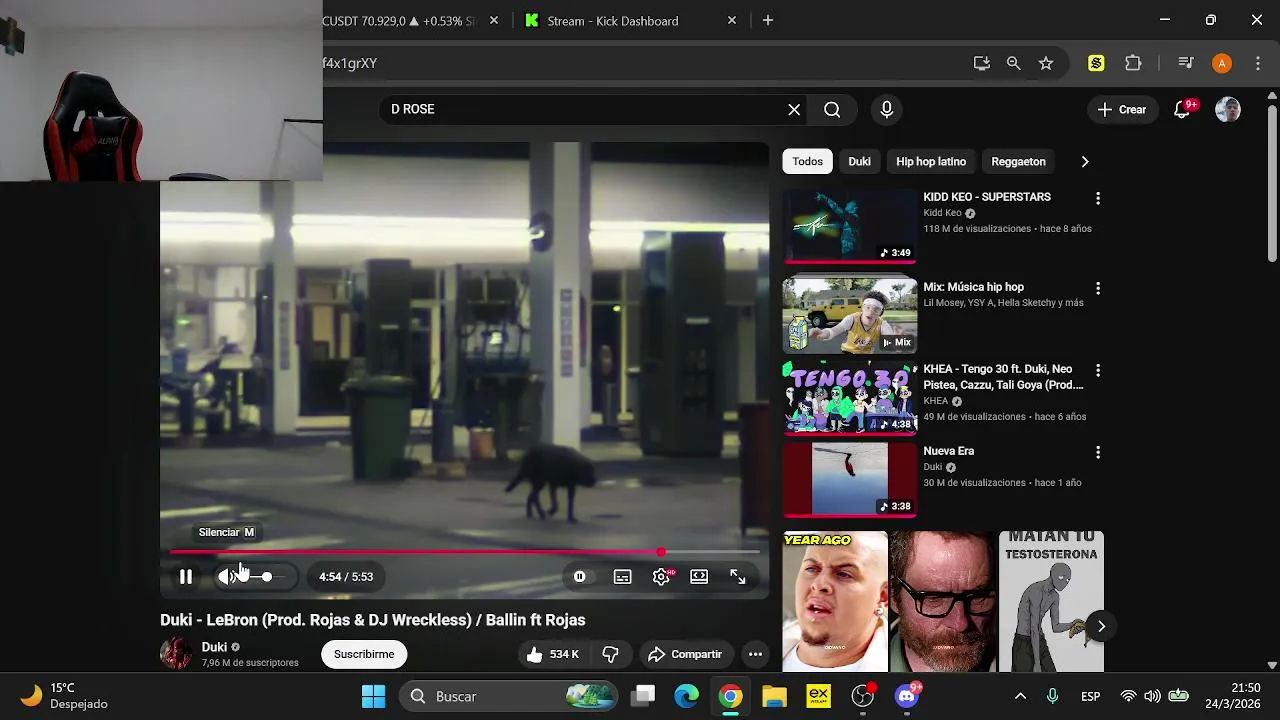Like the video with thumbs up
This screenshot has width=1280, height=720.
553,654
